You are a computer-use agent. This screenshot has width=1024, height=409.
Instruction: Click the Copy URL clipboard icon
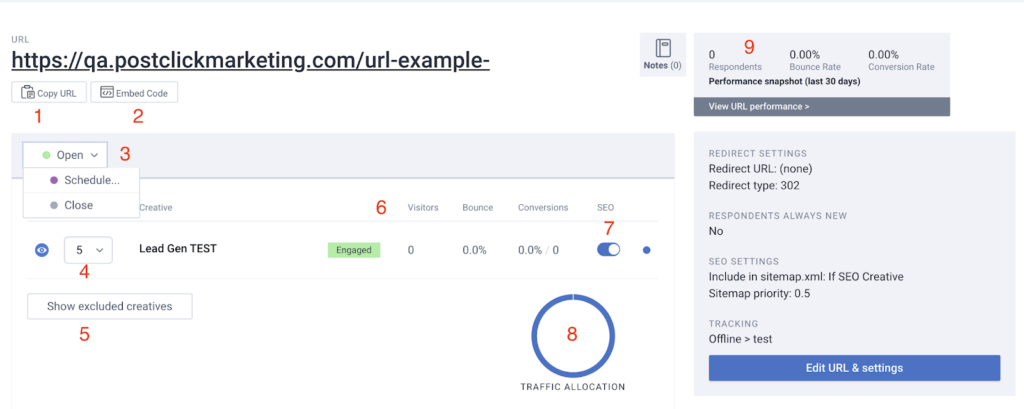tap(27, 93)
